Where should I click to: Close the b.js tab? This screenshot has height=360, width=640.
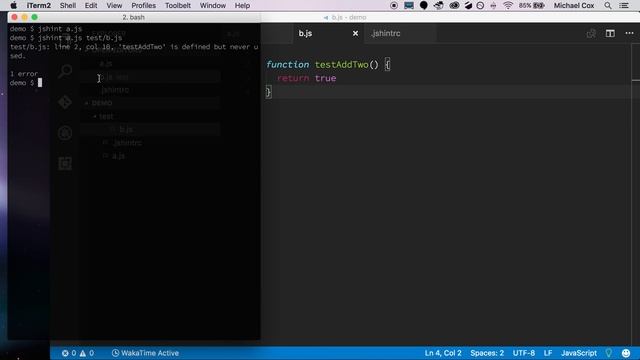coord(355,33)
